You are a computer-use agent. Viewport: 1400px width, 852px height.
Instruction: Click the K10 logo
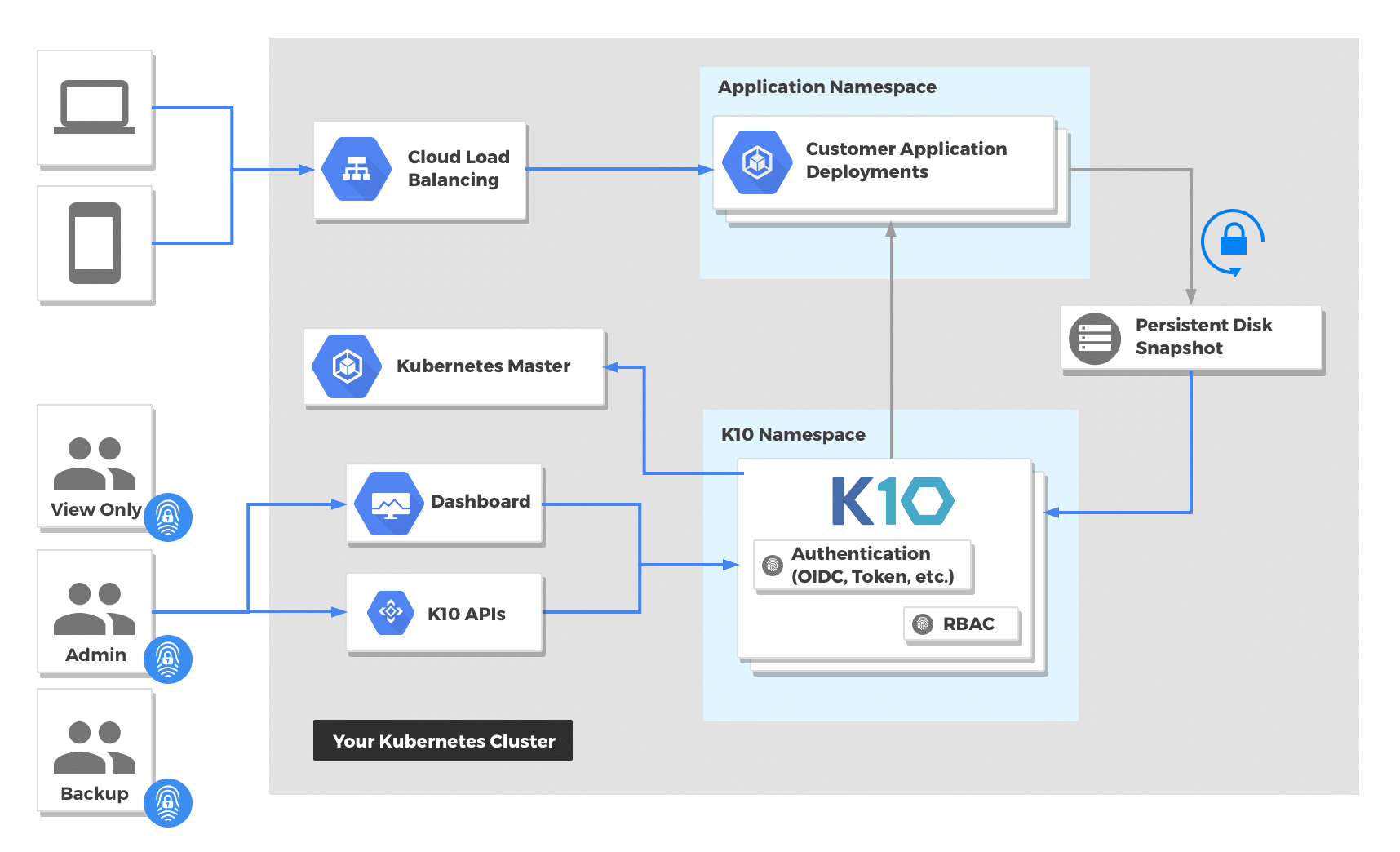pos(893,501)
